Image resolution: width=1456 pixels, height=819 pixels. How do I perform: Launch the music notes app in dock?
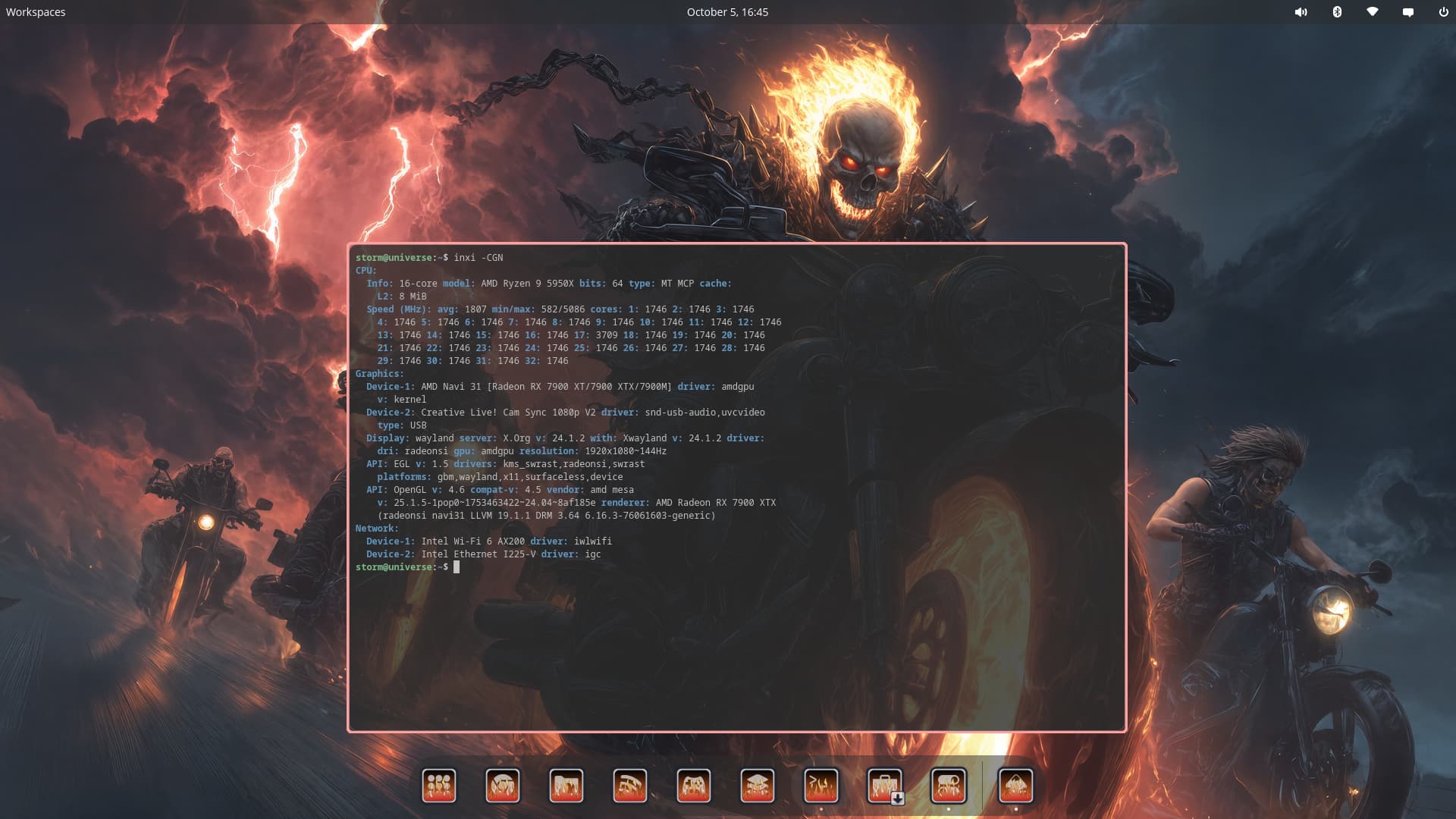click(630, 786)
